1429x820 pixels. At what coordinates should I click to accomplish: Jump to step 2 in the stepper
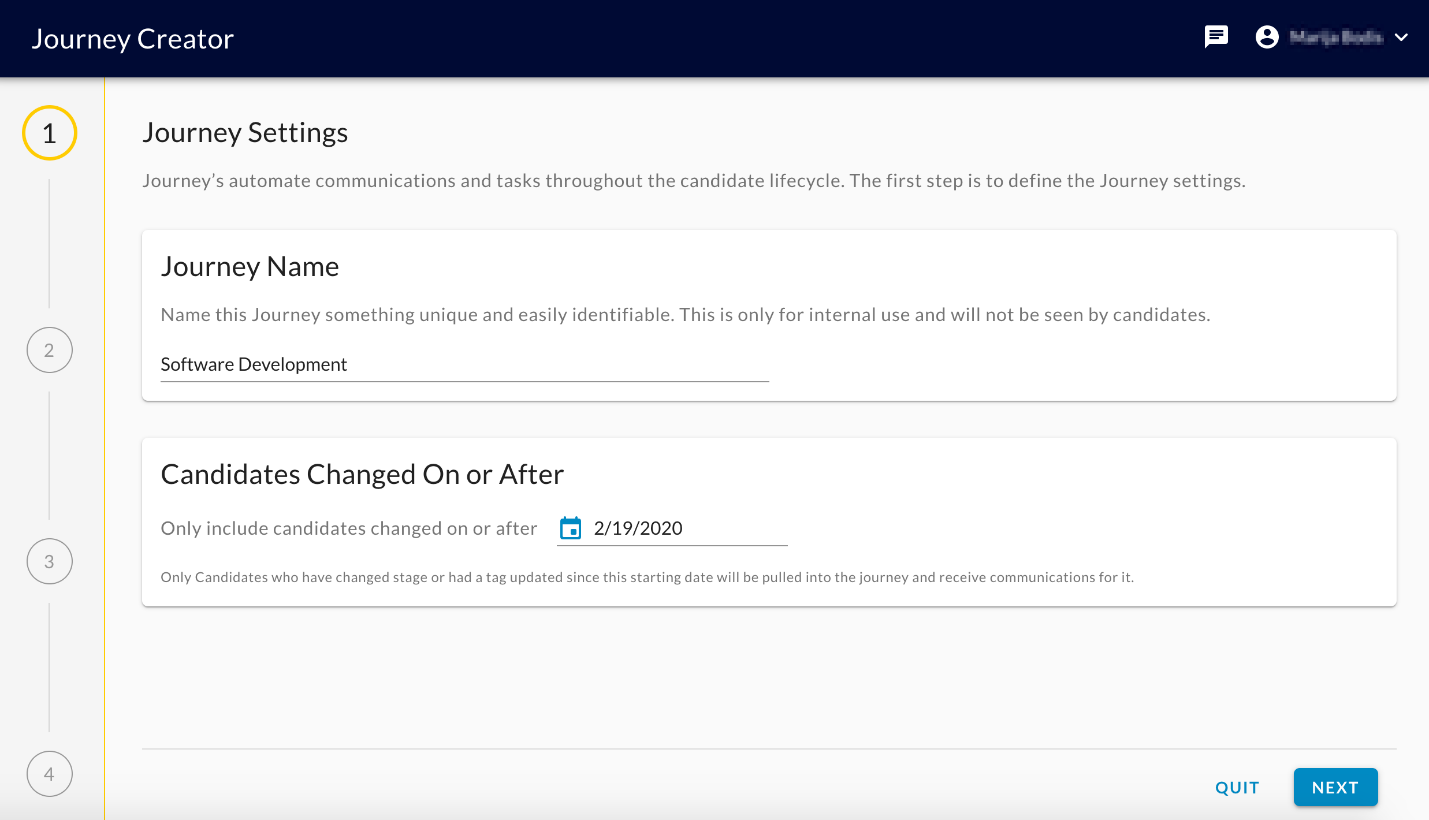(x=49, y=350)
